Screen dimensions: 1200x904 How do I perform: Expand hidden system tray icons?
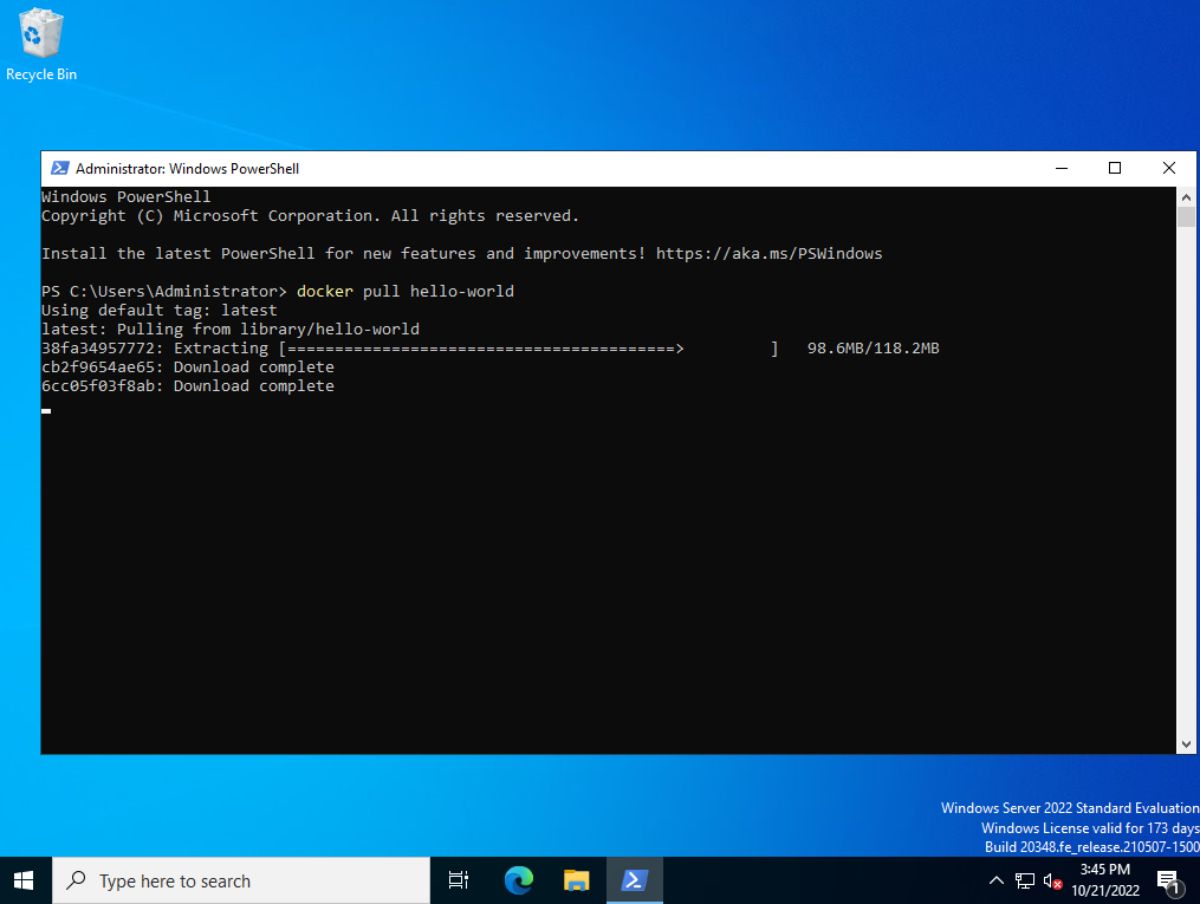pyautogui.click(x=997, y=881)
